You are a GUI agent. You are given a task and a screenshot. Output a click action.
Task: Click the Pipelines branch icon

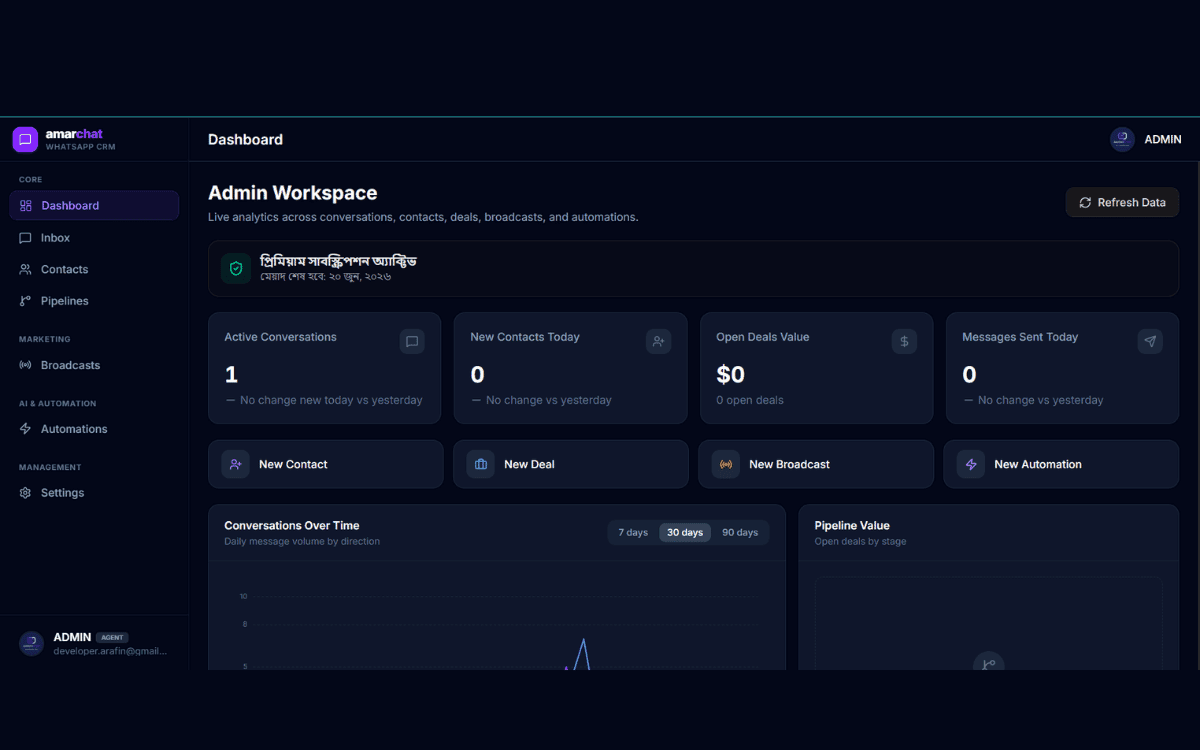[26, 301]
